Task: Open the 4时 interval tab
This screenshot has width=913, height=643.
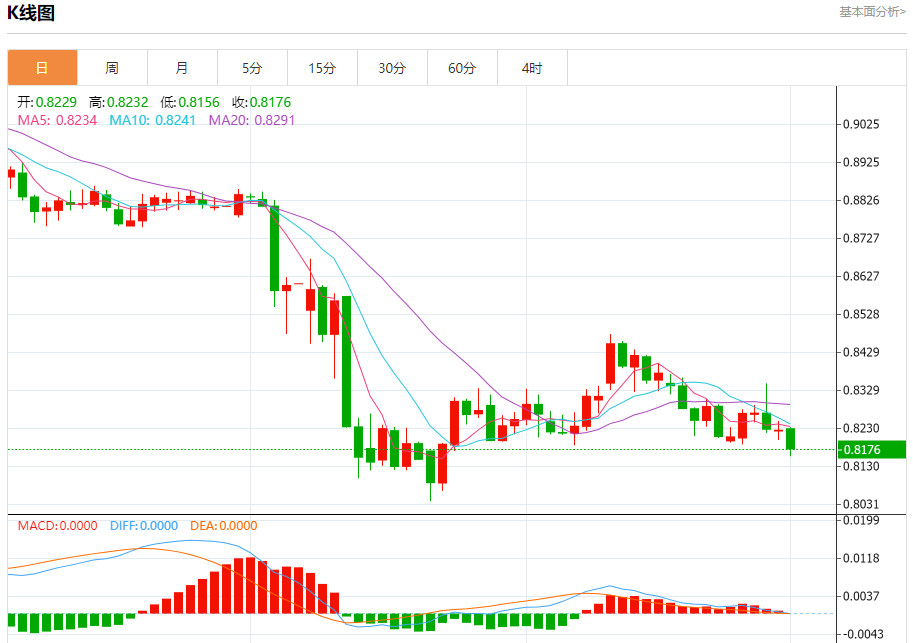Action: tap(532, 68)
